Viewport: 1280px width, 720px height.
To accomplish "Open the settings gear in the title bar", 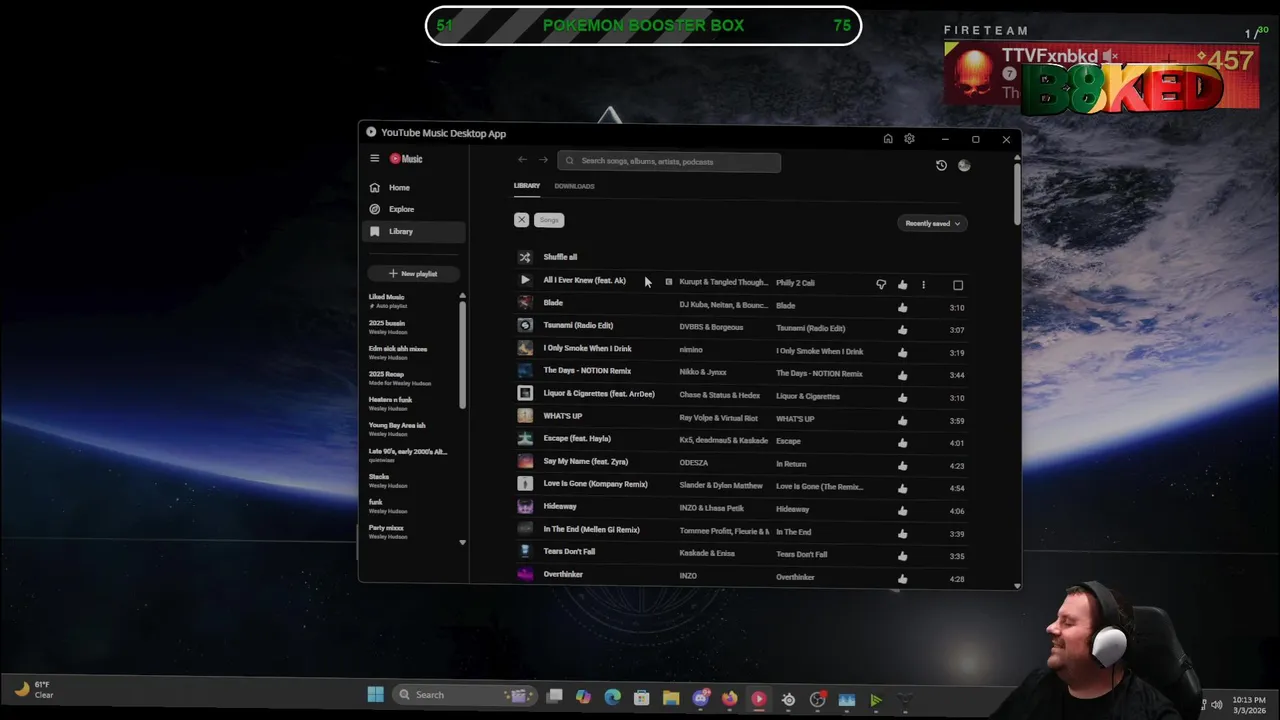I will (x=909, y=139).
